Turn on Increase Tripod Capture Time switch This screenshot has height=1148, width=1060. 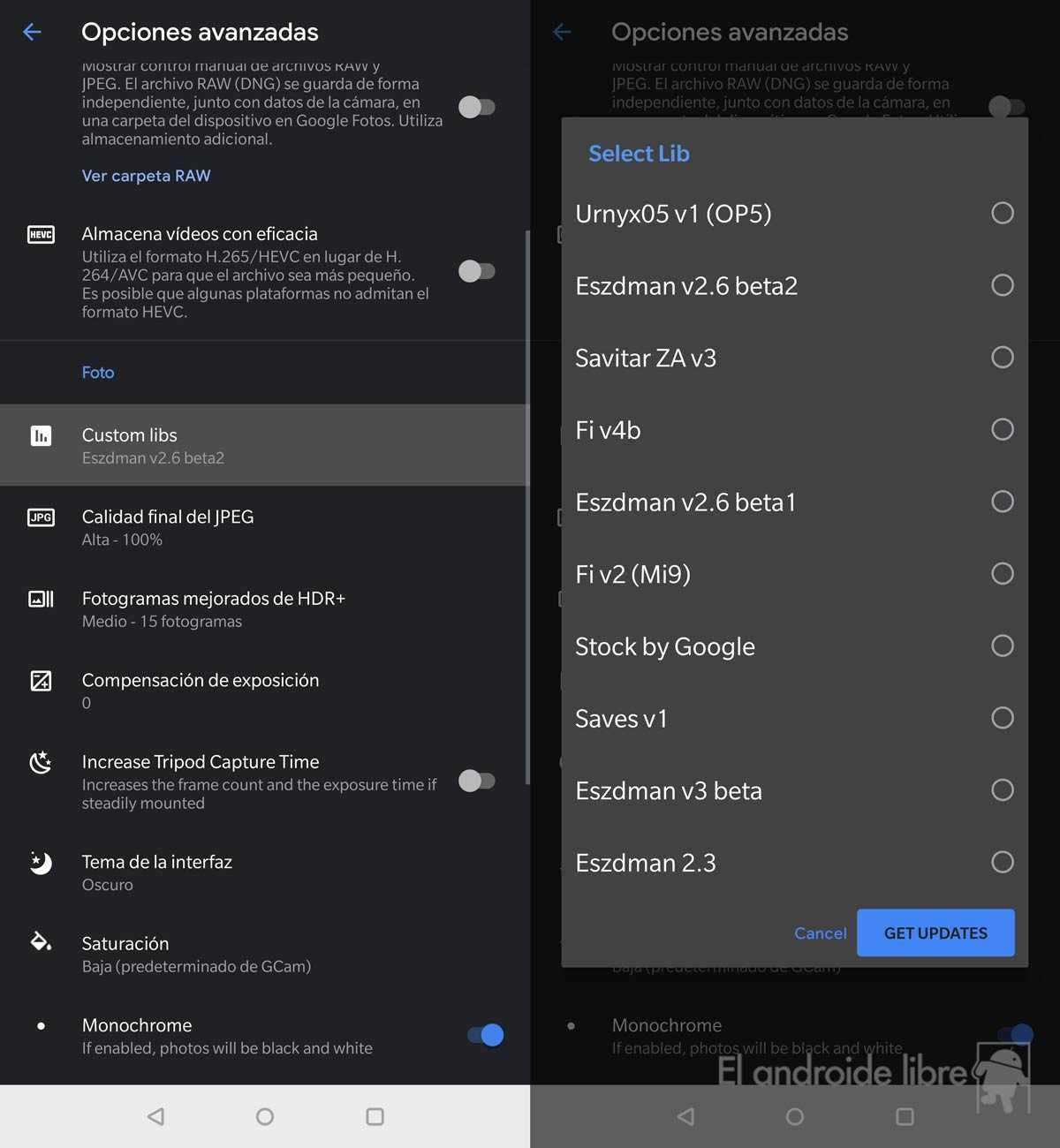tap(477, 781)
